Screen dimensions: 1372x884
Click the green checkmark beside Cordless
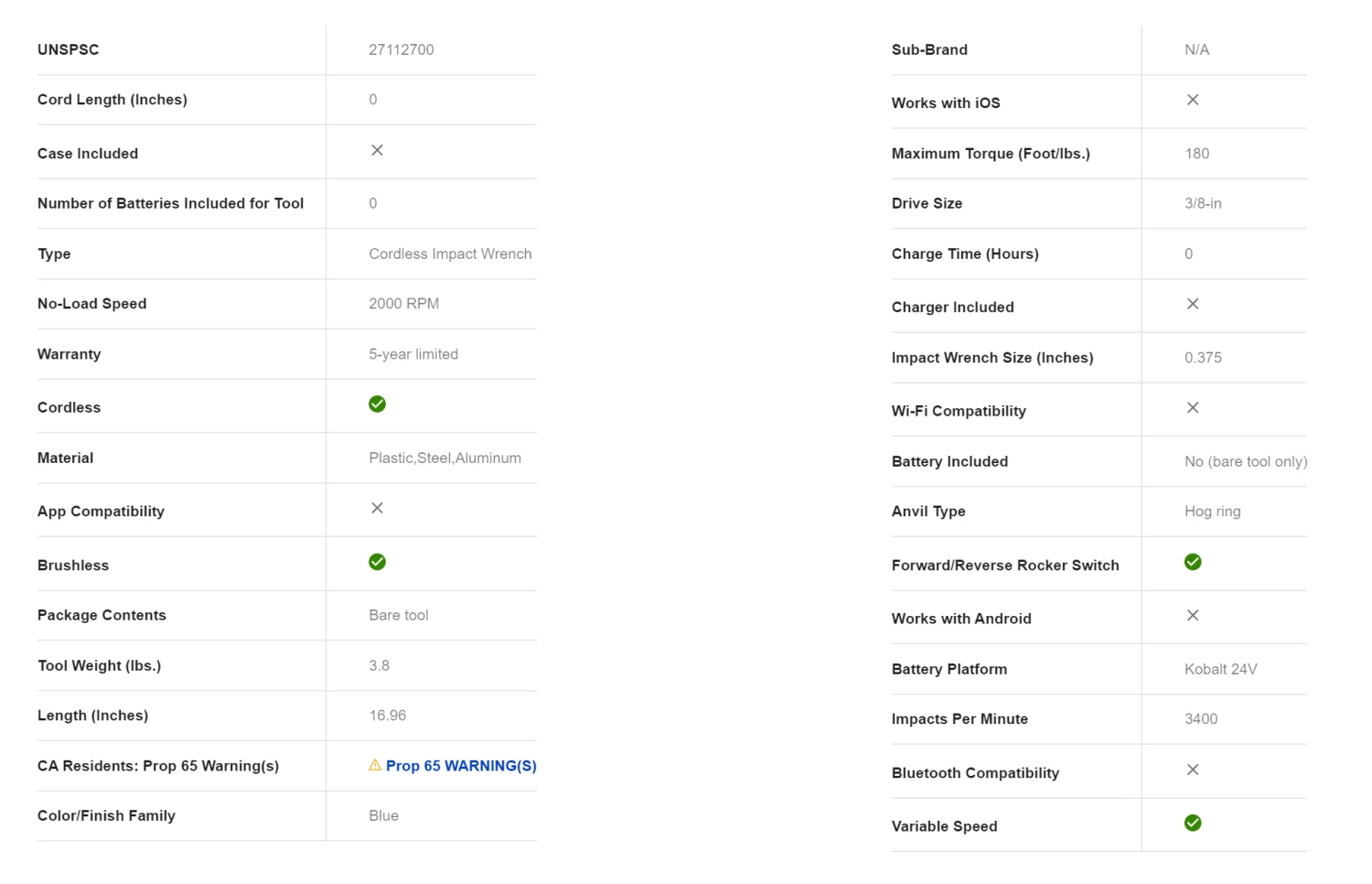(377, 404)
